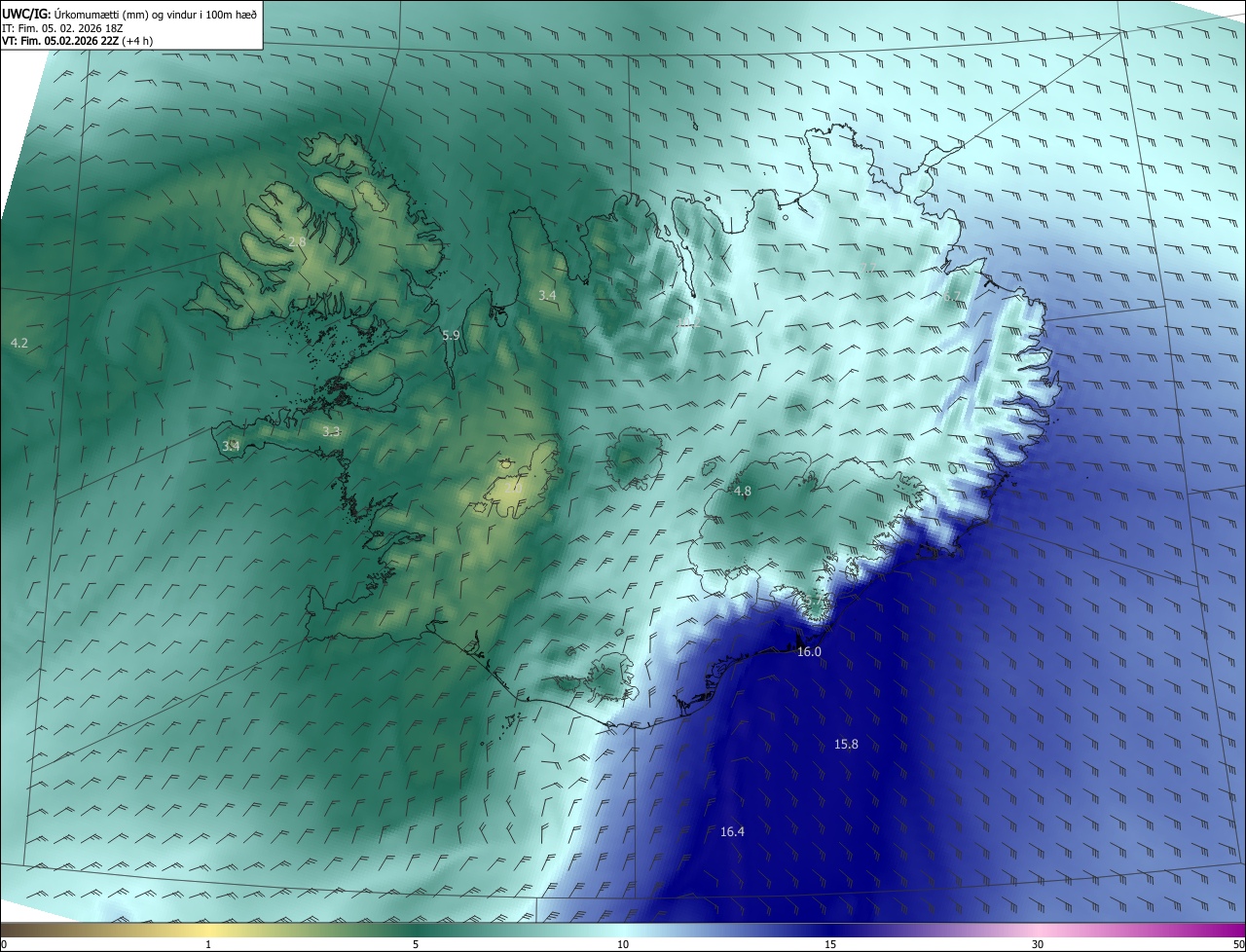Click the '5.9' value label on the map
The image size is (1246, 952).
coord(451,335)
